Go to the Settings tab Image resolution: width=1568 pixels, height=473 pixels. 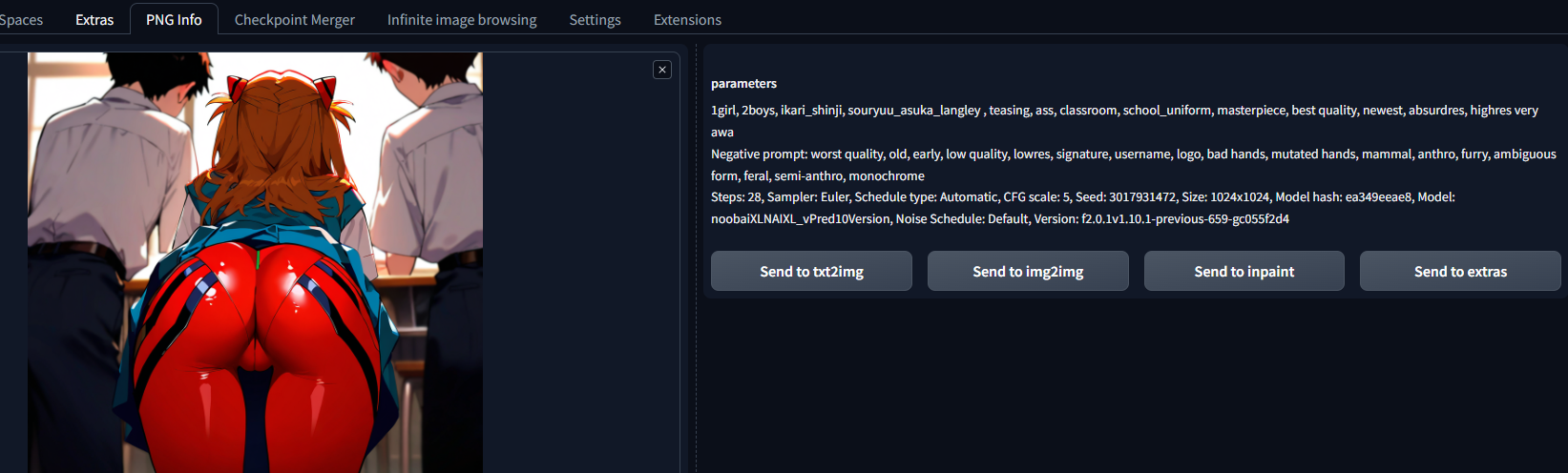pyautogui.click(x=595, y=19)
